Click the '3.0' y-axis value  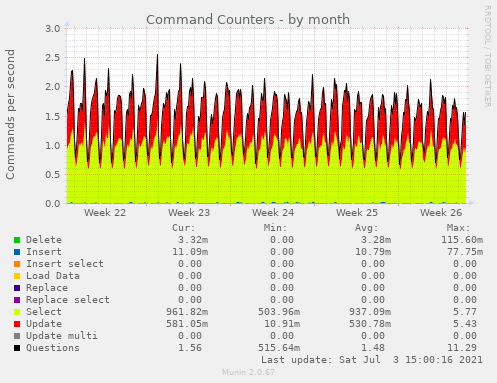click(x=53, y=28)
